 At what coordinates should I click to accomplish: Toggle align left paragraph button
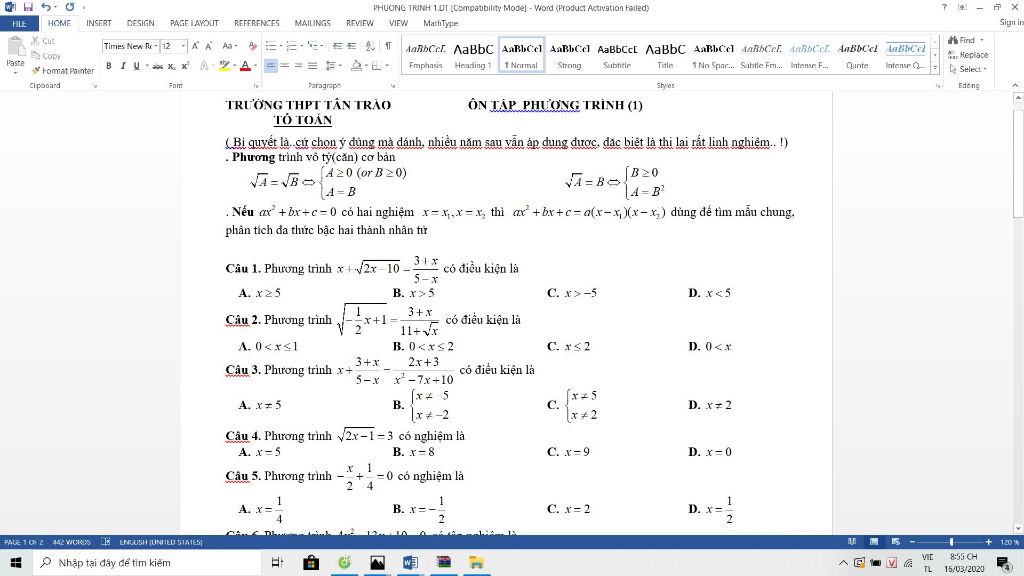coord(270,65)
